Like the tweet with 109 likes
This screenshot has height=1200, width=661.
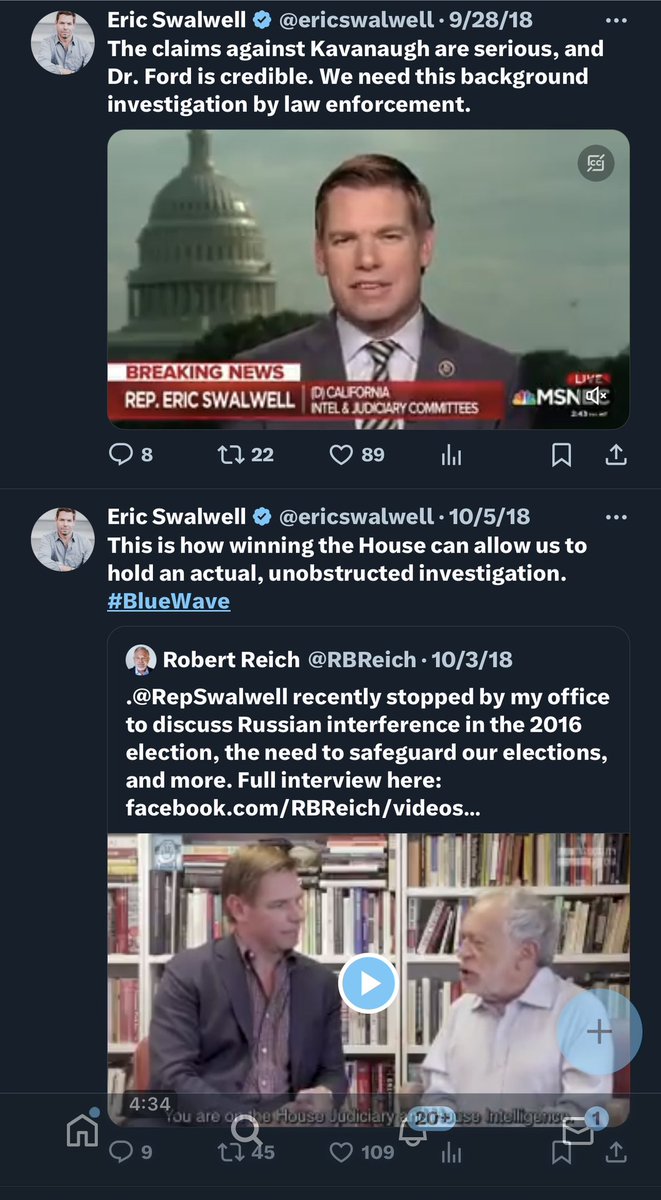pyautogui.click(x=342, y=1152)
